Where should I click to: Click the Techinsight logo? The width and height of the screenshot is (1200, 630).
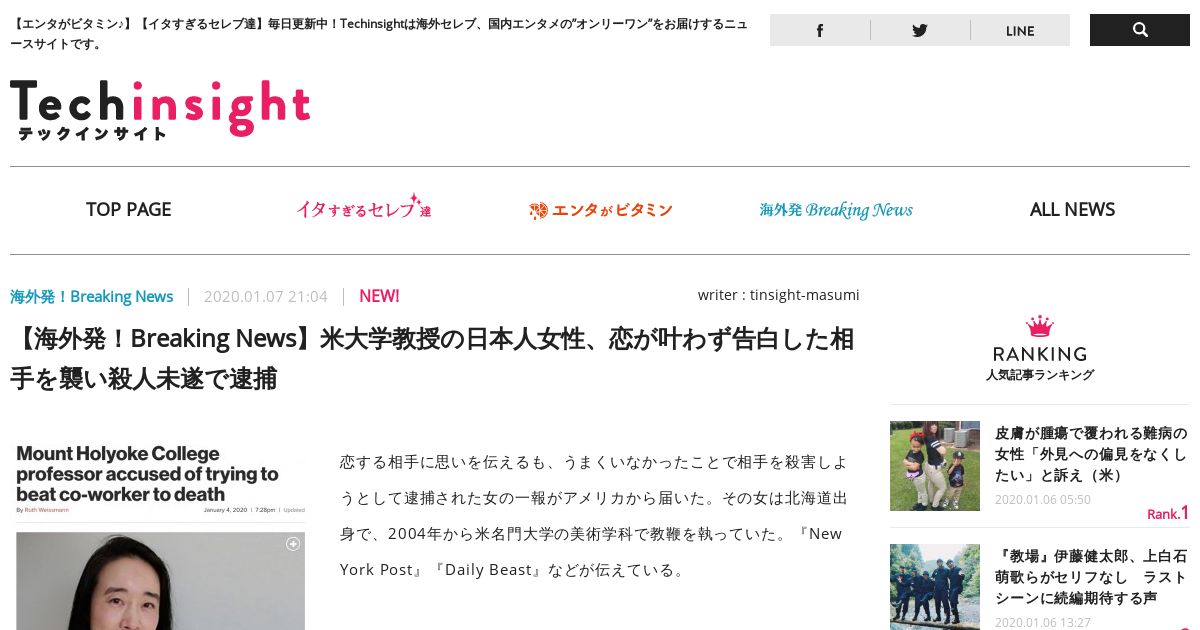160,109
